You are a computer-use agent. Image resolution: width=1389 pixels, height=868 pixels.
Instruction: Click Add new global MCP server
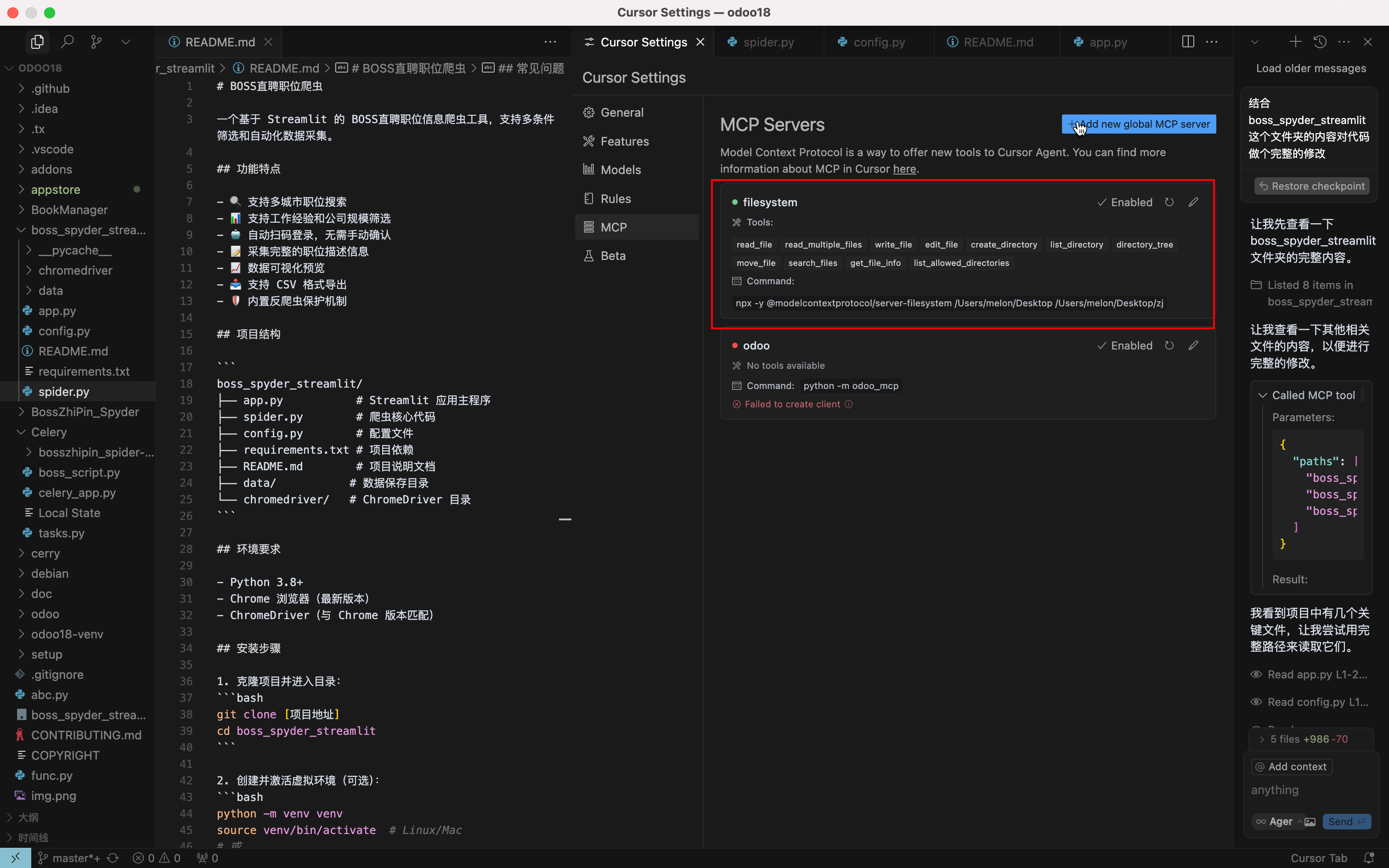point(1139,124)
